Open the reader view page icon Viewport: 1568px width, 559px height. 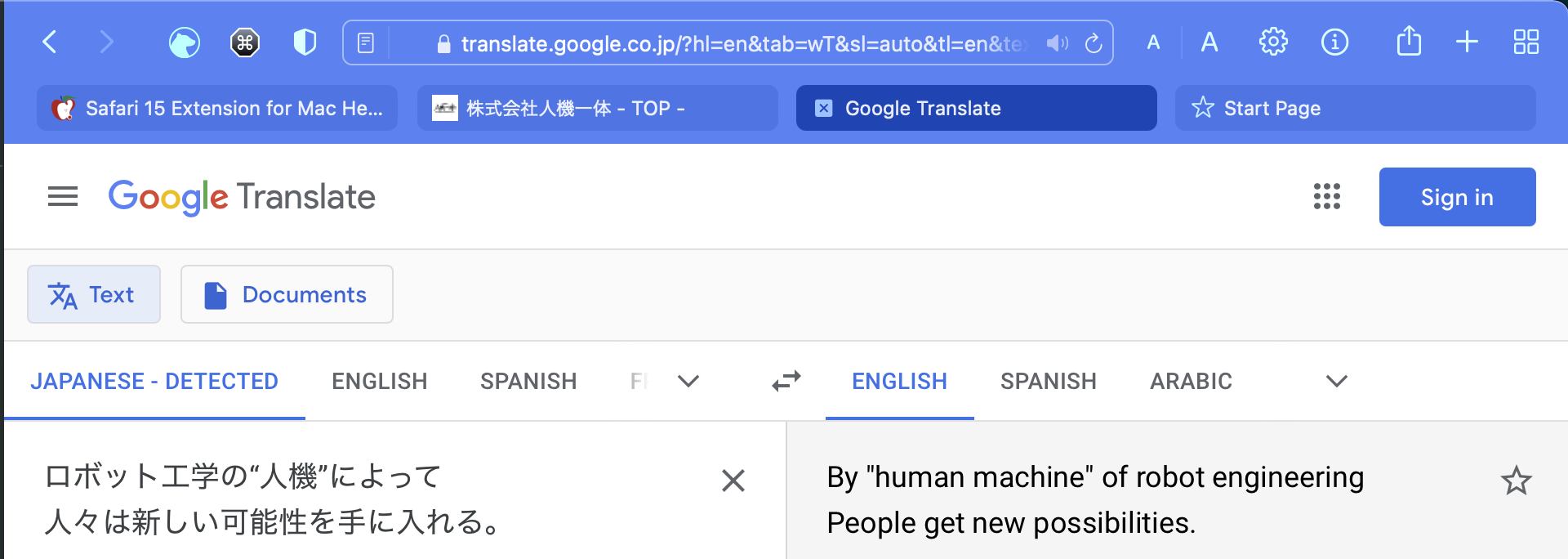366,42
